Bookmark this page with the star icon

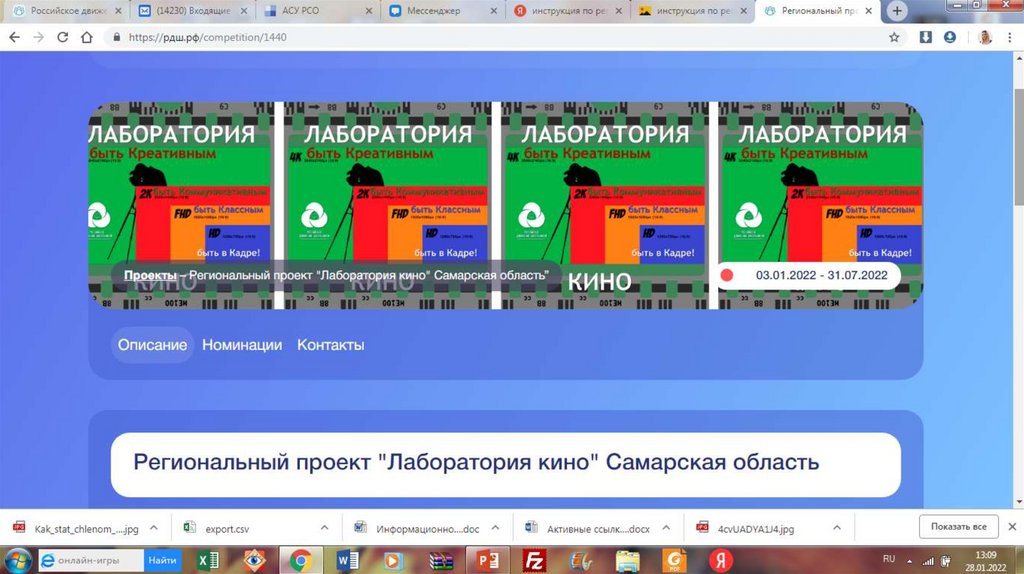pyautogui.click(x=894, y=36)
